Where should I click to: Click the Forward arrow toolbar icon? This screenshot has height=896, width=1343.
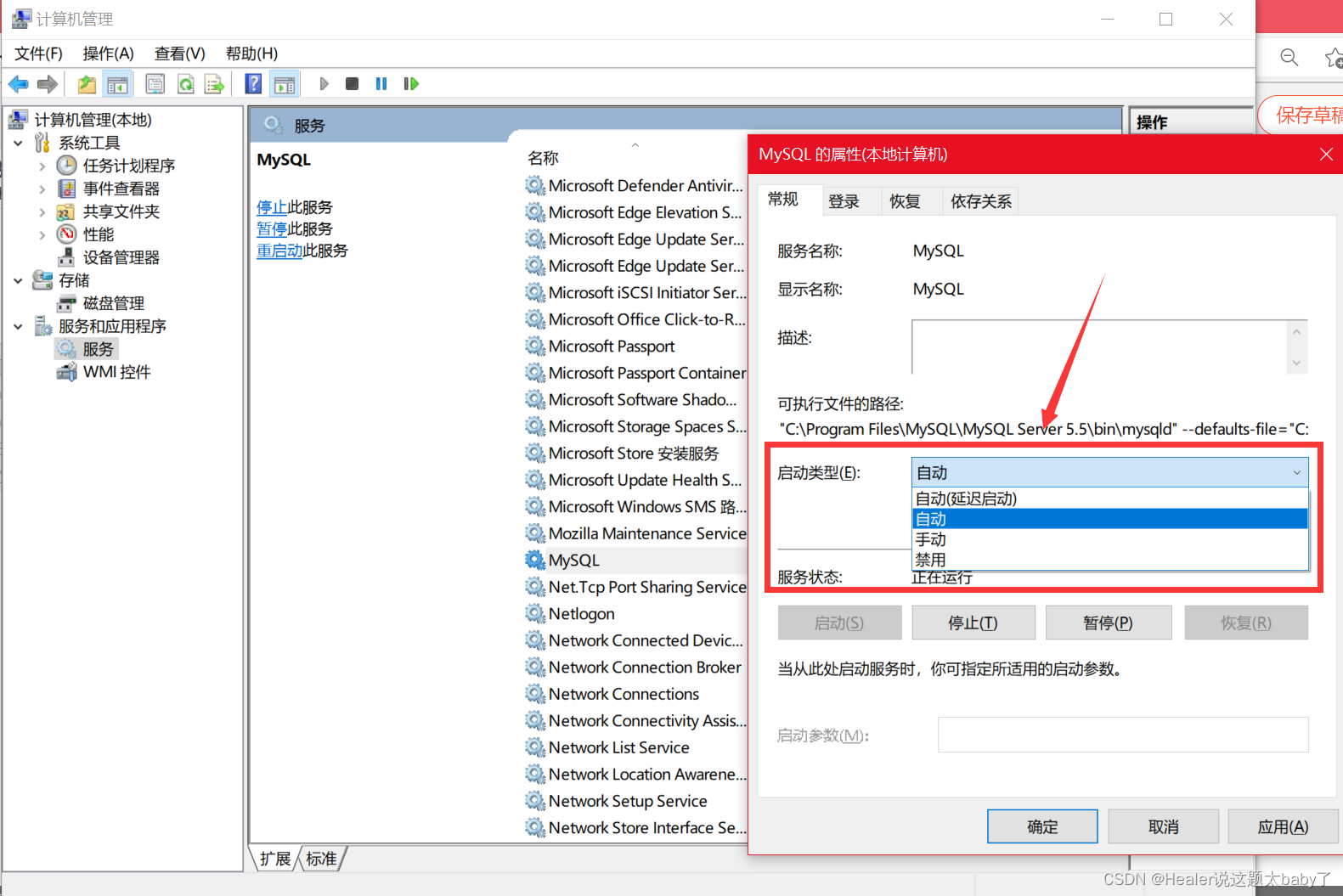[x=48, y=84]
